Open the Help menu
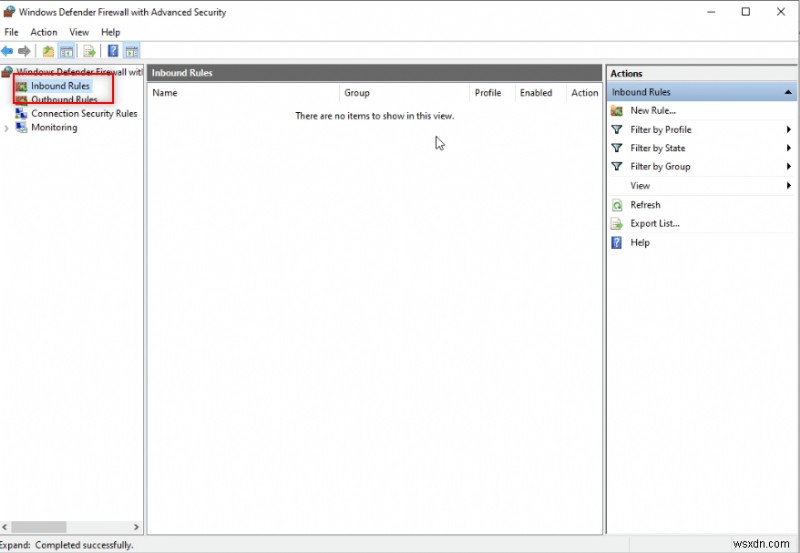 (x=111, y=32)
